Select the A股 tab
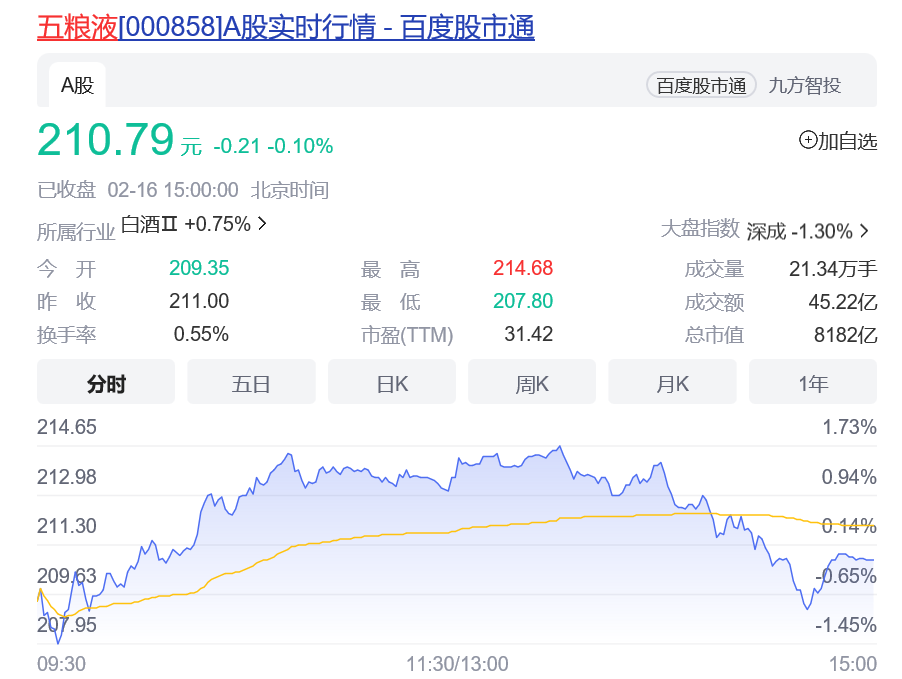This screenshot has width=902, height=679. click(77, 85)
